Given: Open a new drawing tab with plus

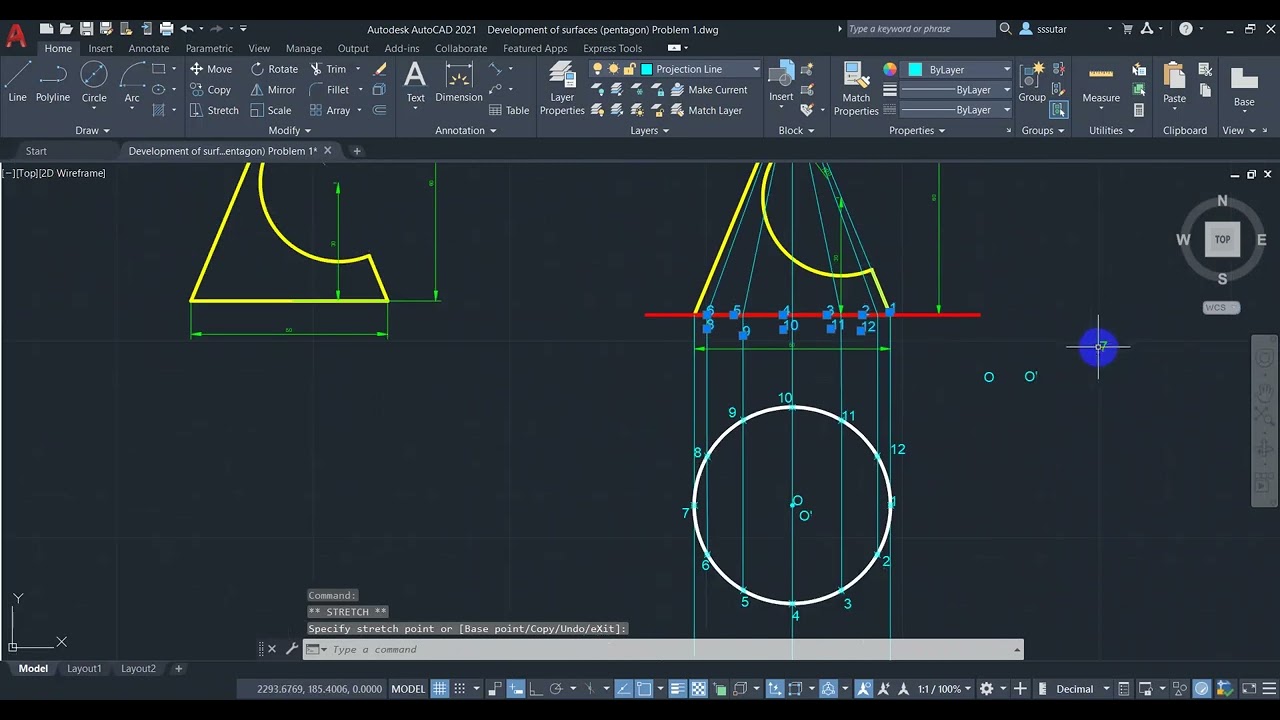Looking at the screenshot, I should tap(357, 151).
